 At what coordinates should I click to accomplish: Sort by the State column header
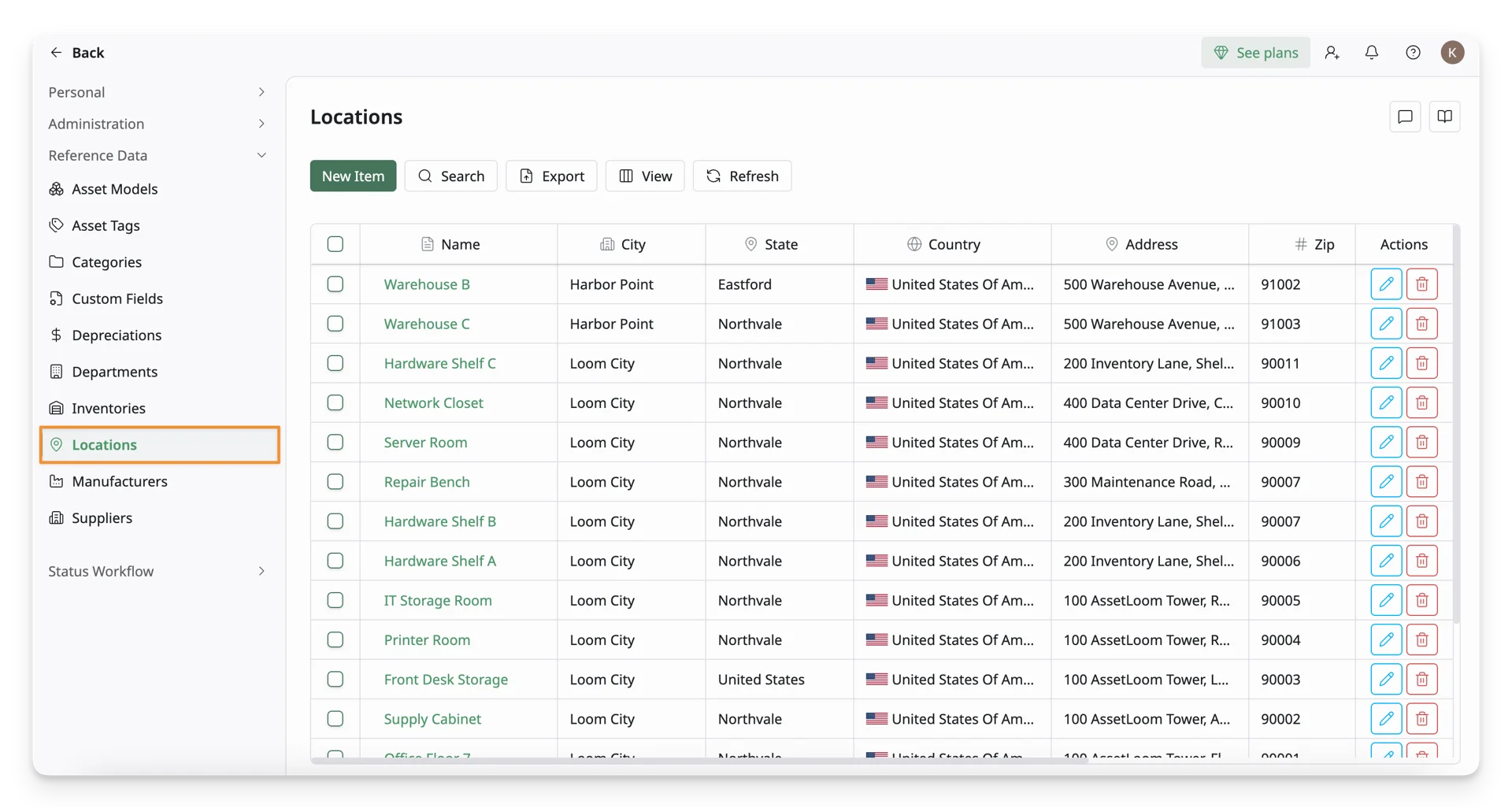pos(780,244)
